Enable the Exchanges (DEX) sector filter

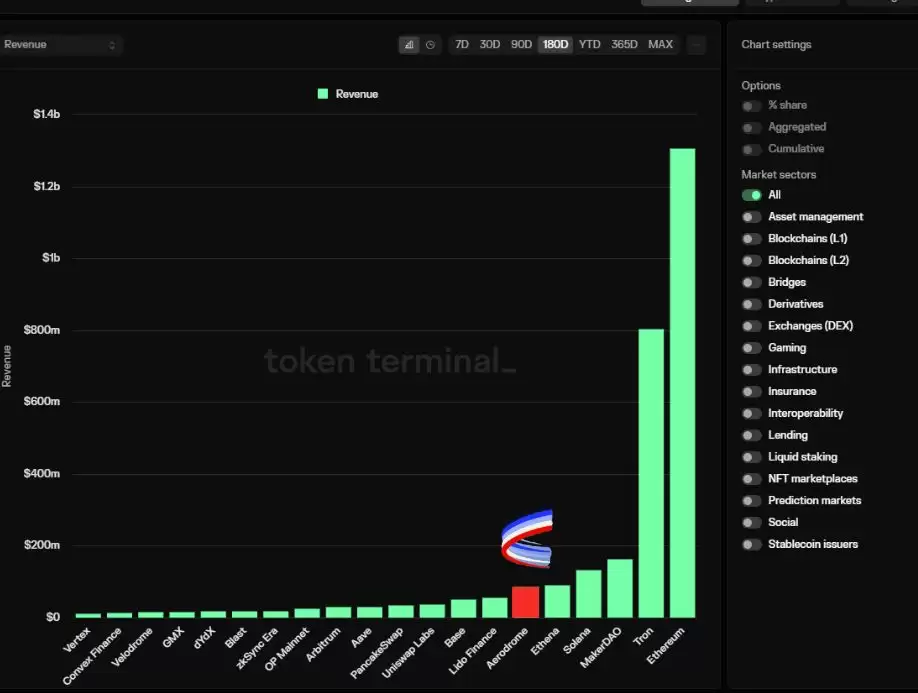tap(751, 326)
